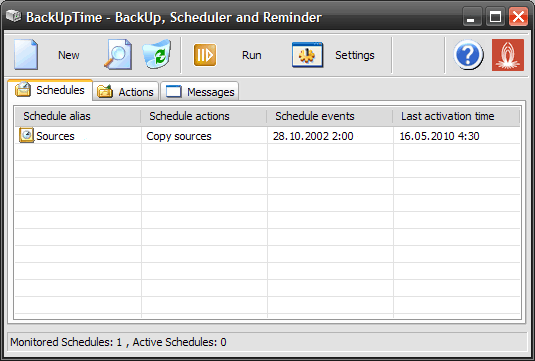Click the New blank page icon
Screen dimensions: 535x361
point(26,55)
